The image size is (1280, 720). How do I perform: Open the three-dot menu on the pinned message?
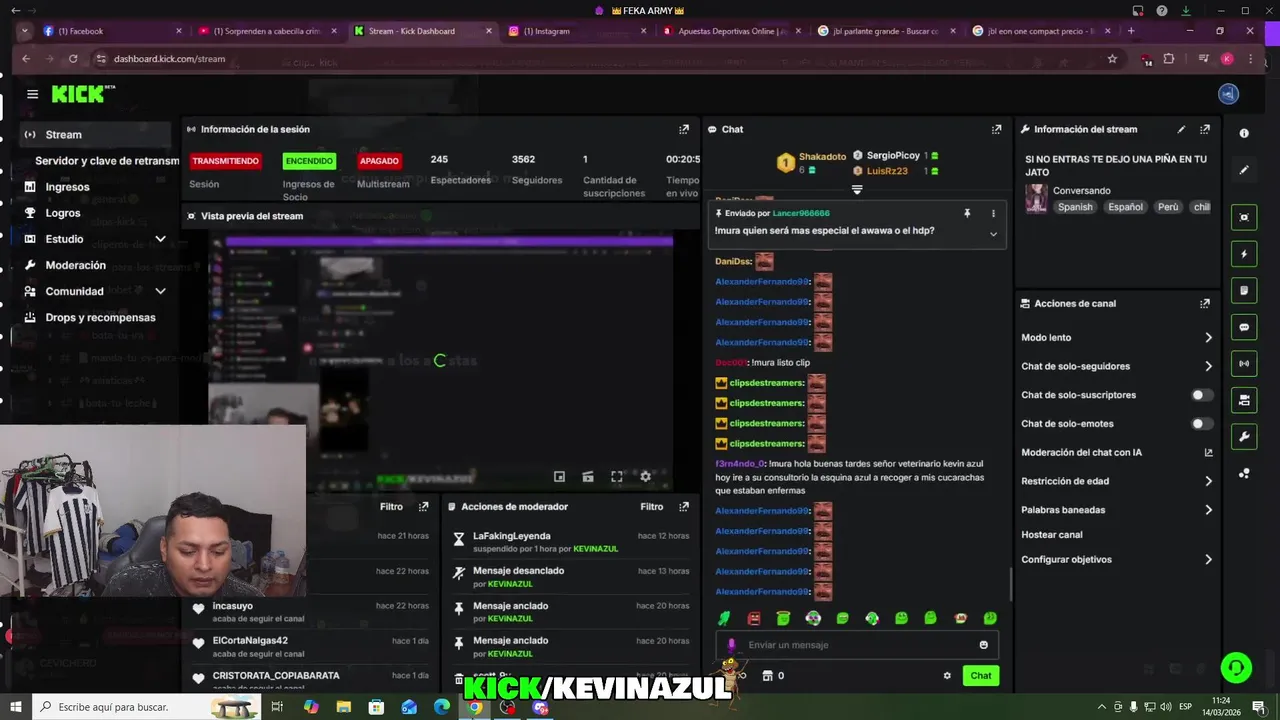click(993, 213)
